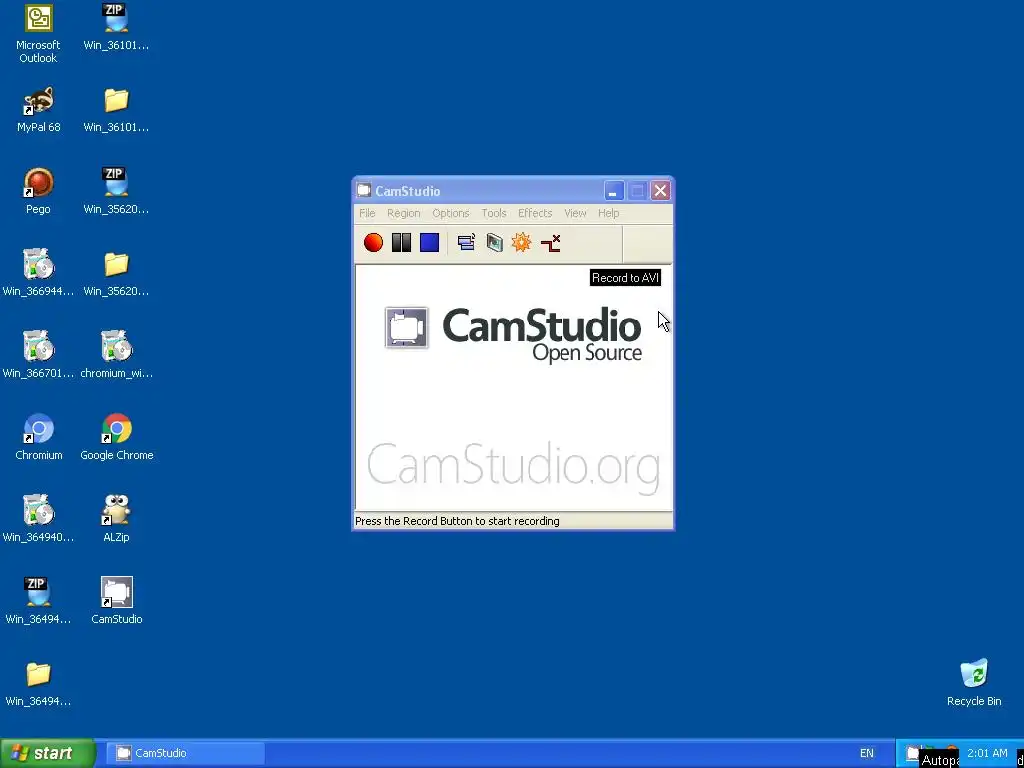Open the Region menu
This screenshot has width=1024, height=768.
[x=404, y=214]
